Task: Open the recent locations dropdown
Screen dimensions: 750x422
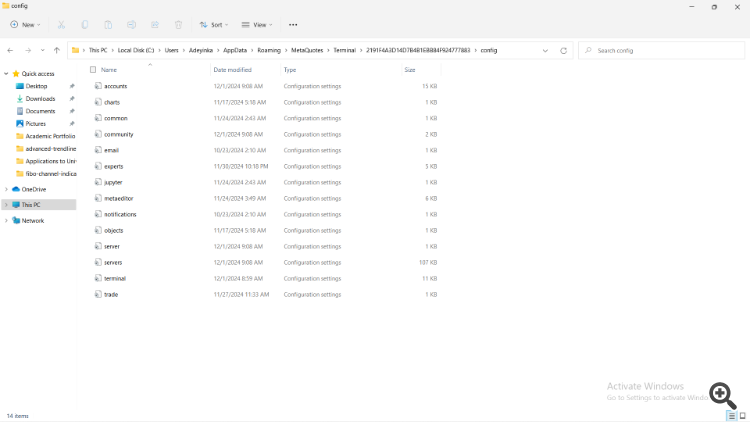Action: [43, 50]
